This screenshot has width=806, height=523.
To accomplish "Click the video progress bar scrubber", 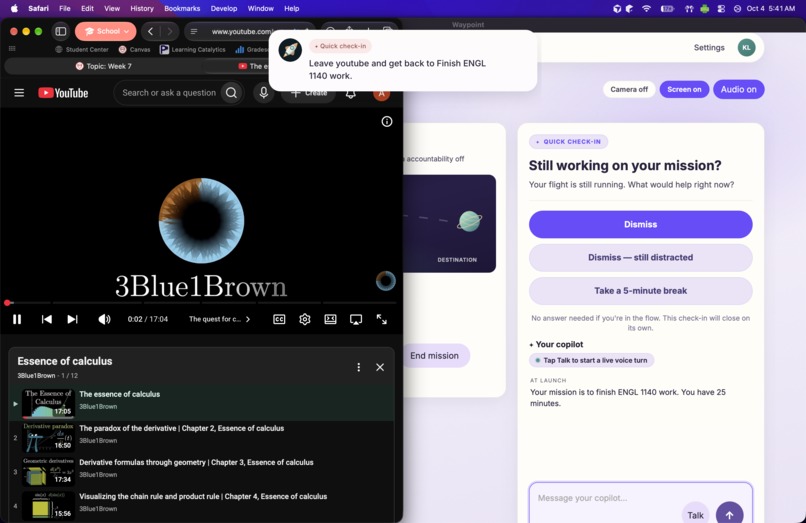I will click(8, 303).
